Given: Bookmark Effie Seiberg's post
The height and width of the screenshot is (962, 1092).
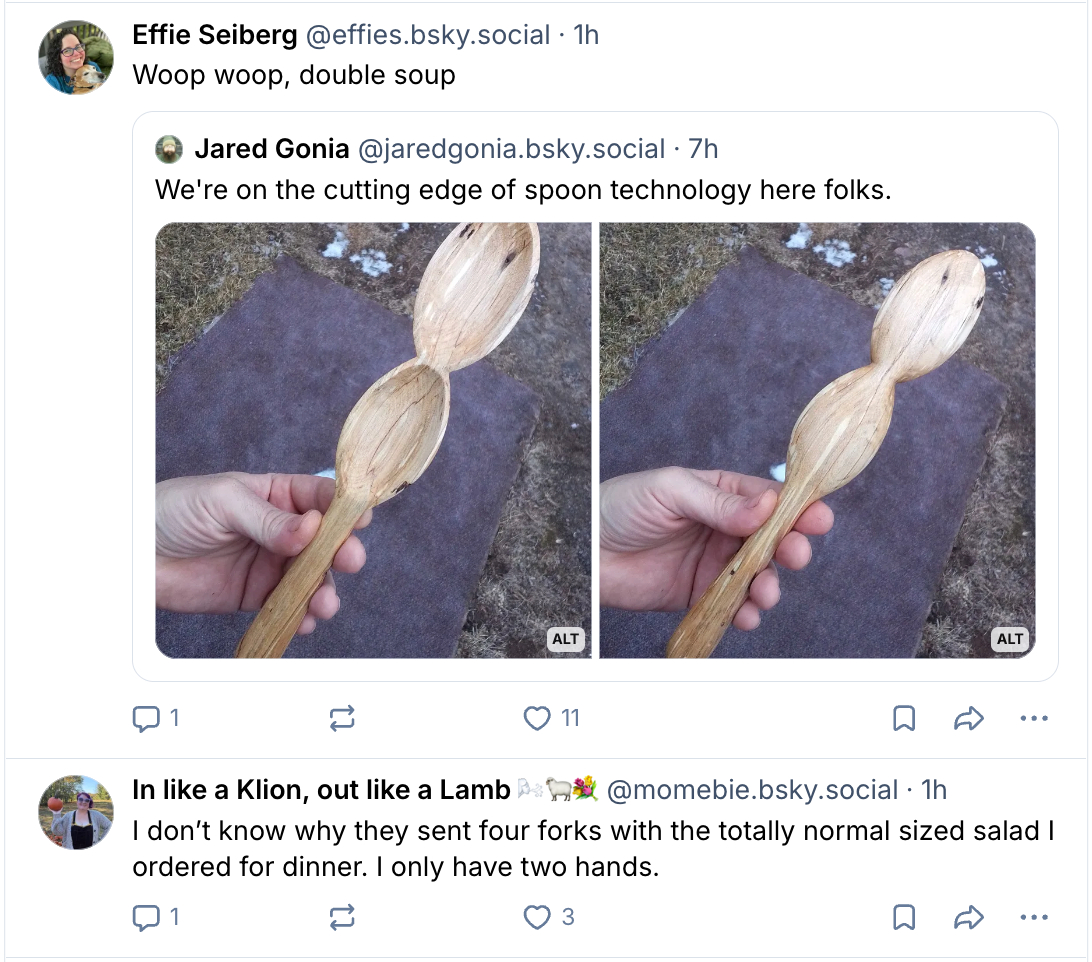Looking at the screenshot, I should [x=904, y=718].
